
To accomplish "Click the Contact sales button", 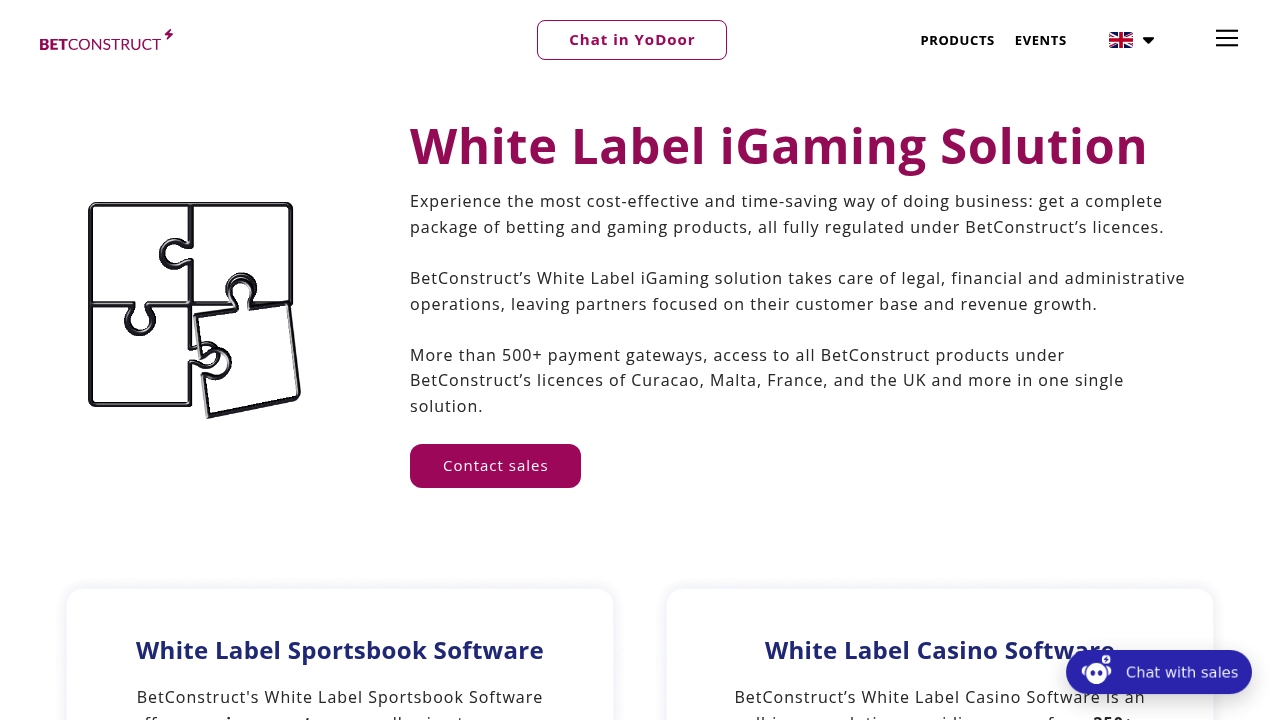I will click(495, 465).
